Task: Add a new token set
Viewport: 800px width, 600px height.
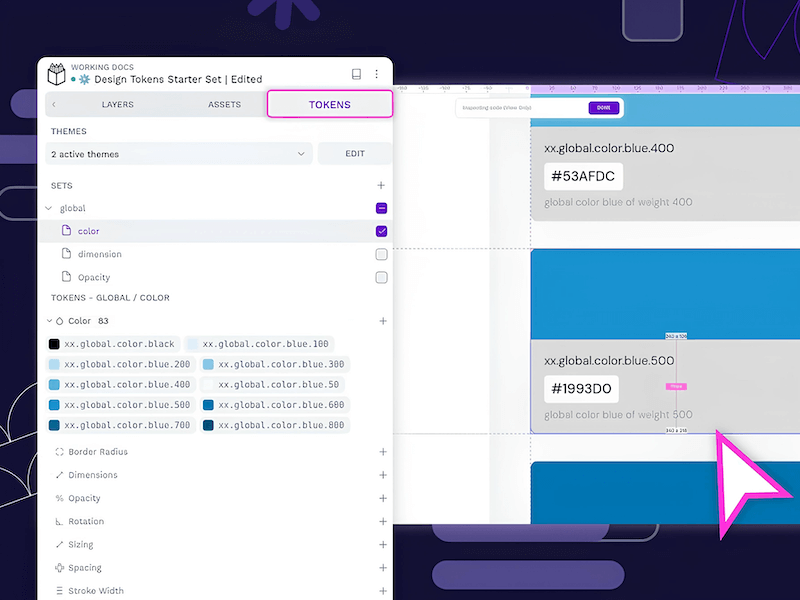Action: point(381,186)
